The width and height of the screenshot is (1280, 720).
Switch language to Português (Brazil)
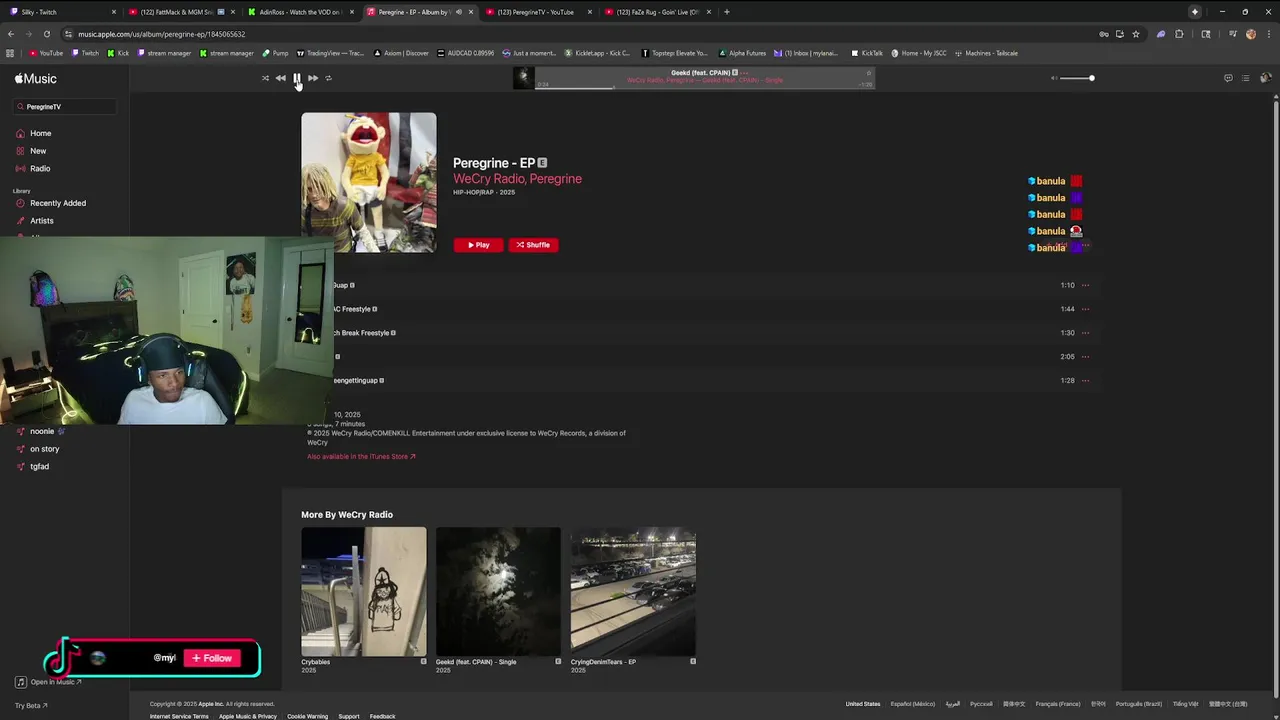pos(1139,704)
